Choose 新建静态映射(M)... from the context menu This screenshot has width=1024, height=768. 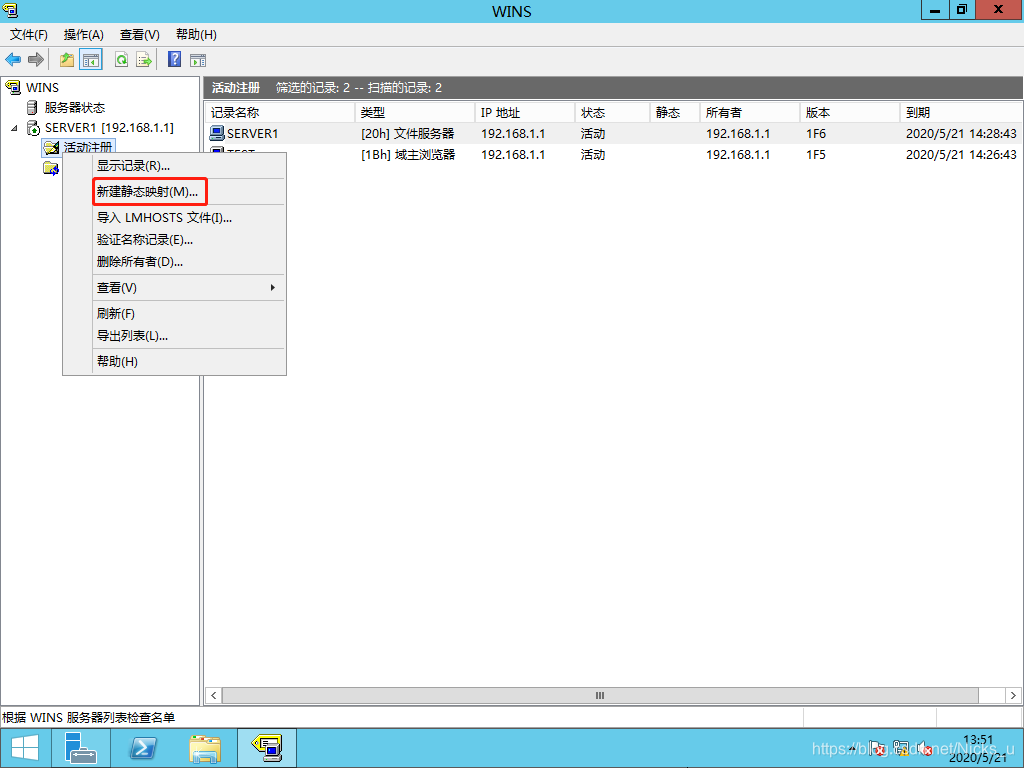[188, 192]
